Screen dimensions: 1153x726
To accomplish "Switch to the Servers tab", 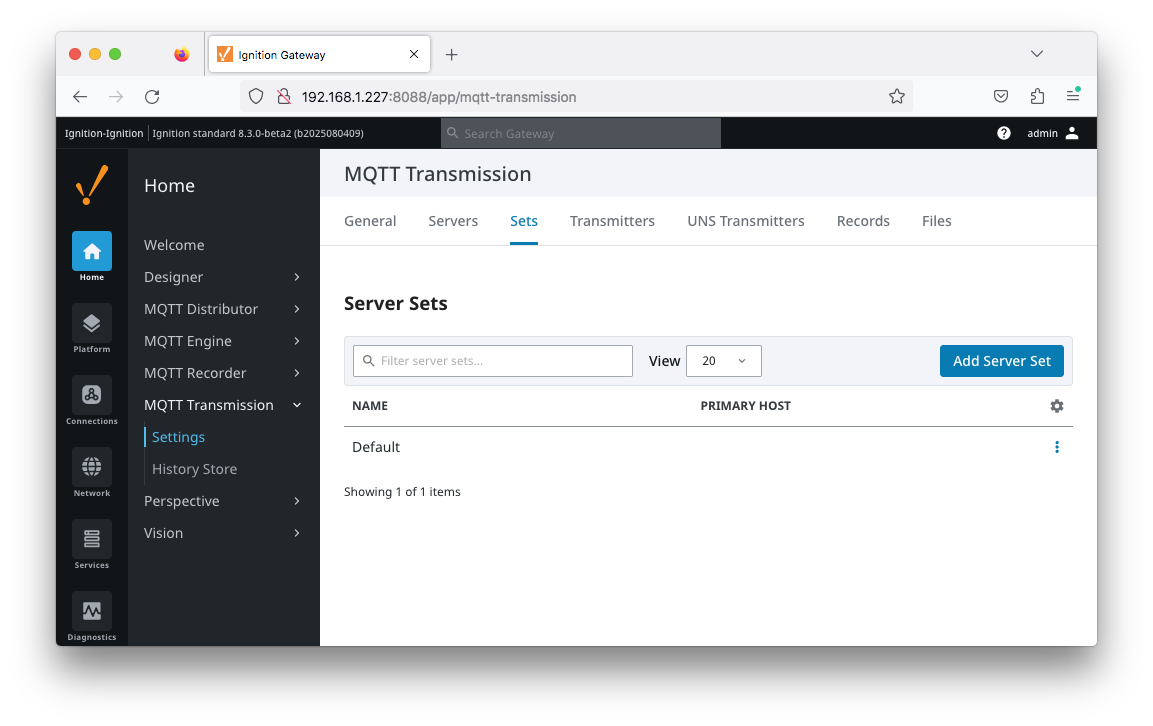I will coord(453,221).
